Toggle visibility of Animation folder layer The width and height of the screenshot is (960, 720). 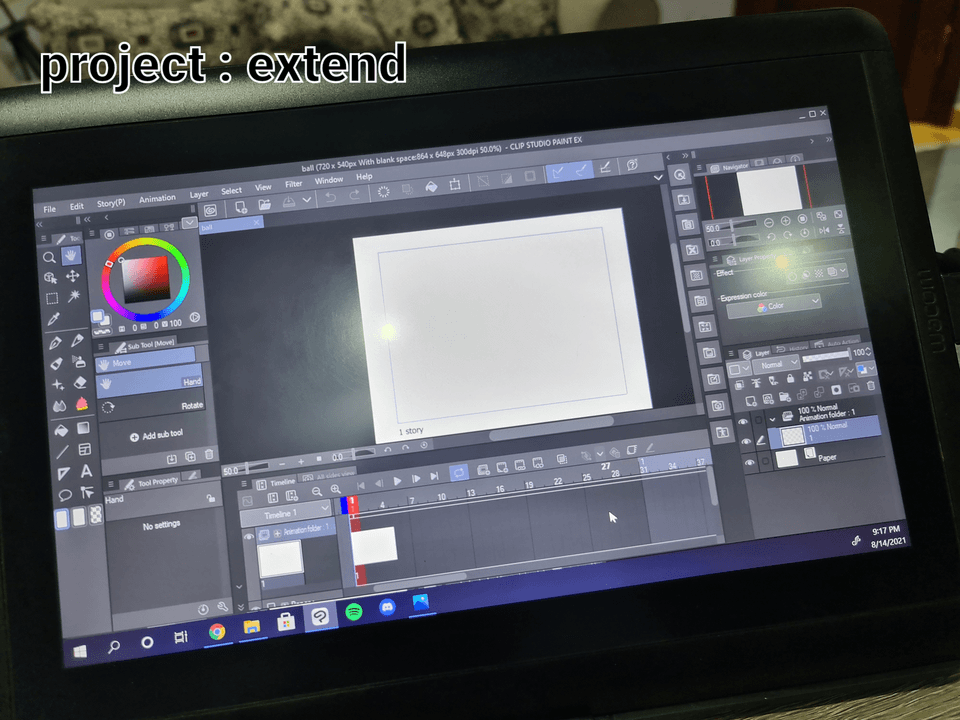pos(744,422)
